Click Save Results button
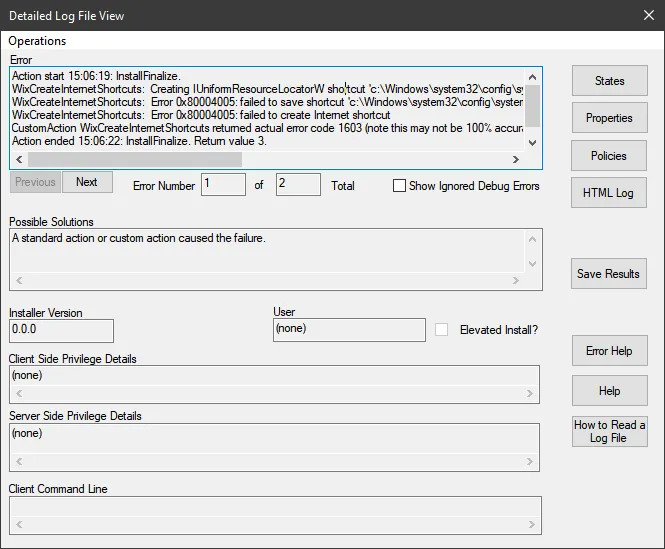Screen dimensions: 665x549 tap(609, 274)
